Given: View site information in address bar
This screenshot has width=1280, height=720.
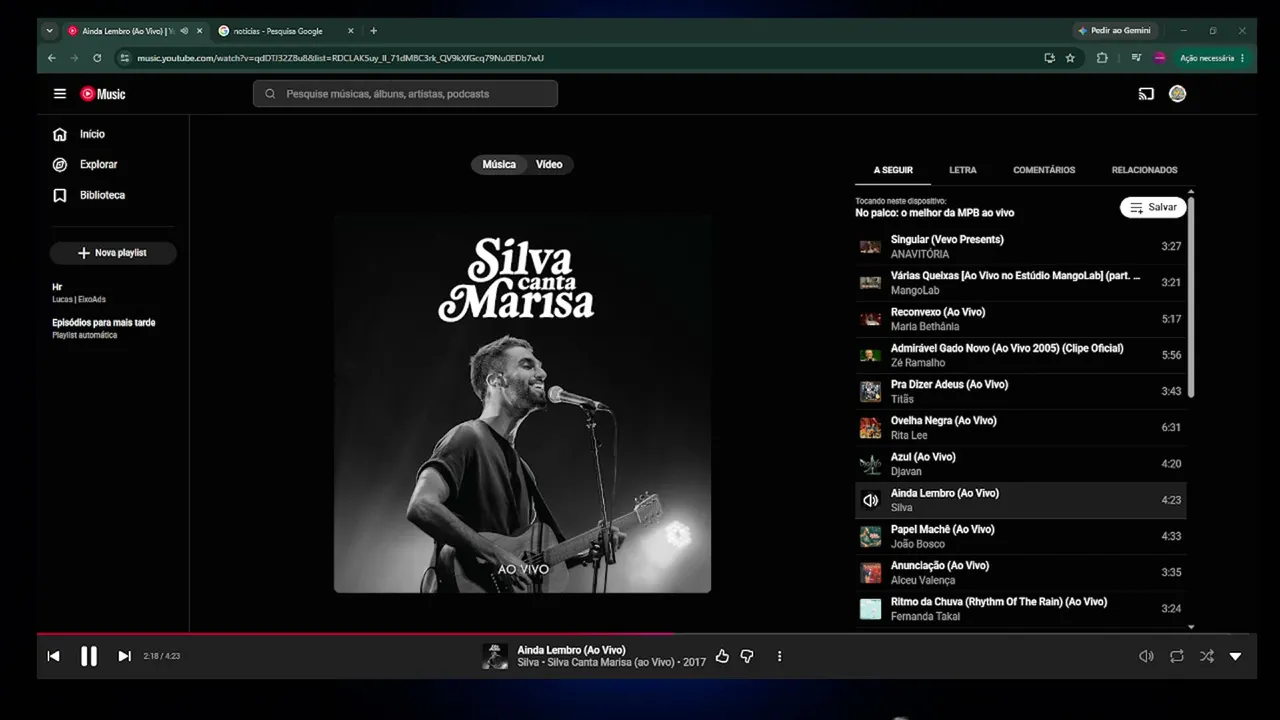Looking at the screenshot, I should pyautogui.click(x=125, y=58).
